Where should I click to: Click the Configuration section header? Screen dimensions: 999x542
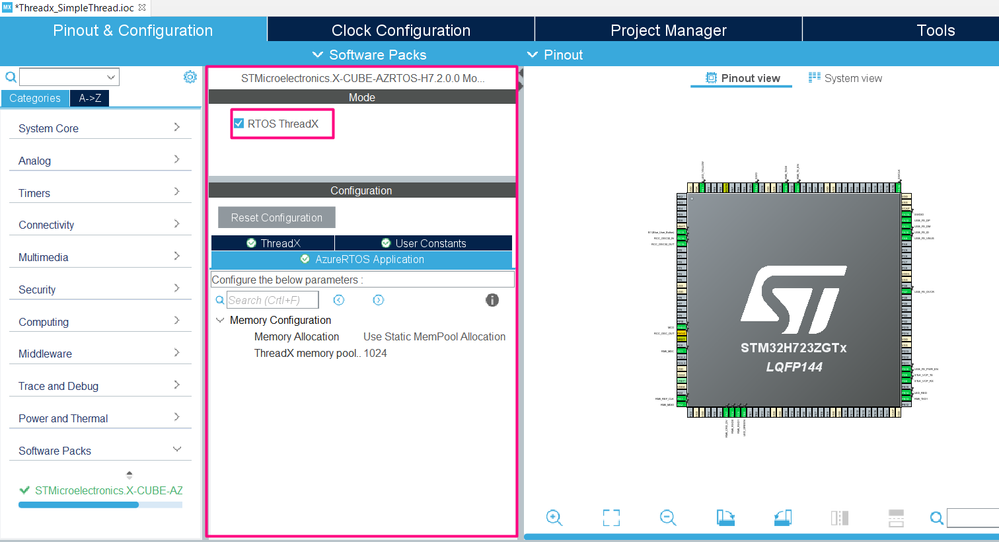click(x=362, y=190)
